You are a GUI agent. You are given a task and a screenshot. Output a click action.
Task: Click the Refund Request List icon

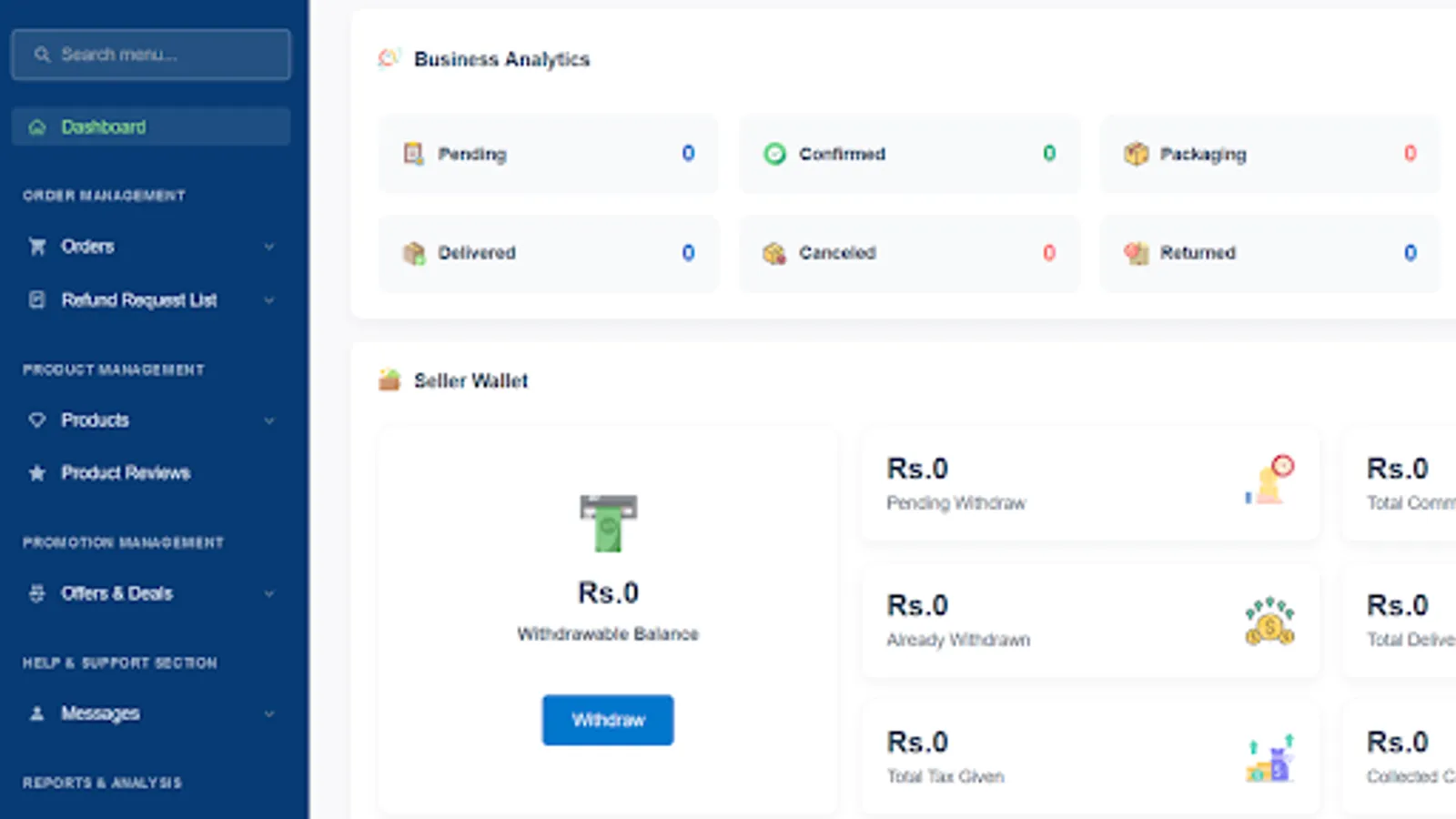point(37,300)
